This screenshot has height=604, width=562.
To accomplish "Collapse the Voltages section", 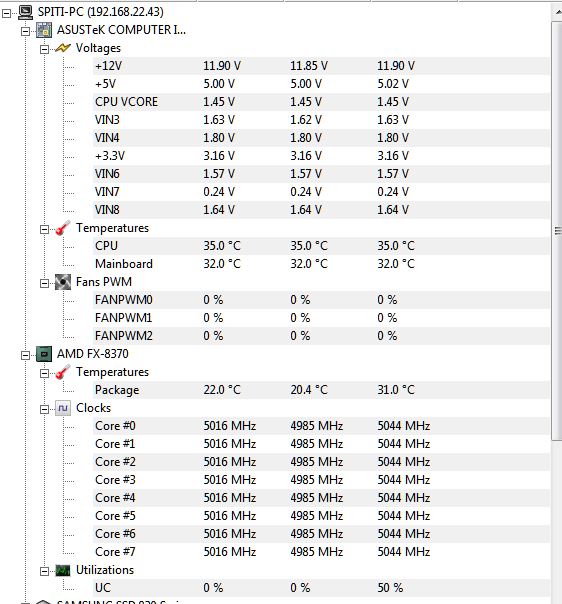I will pyautogui.click(x=44, y=49).
